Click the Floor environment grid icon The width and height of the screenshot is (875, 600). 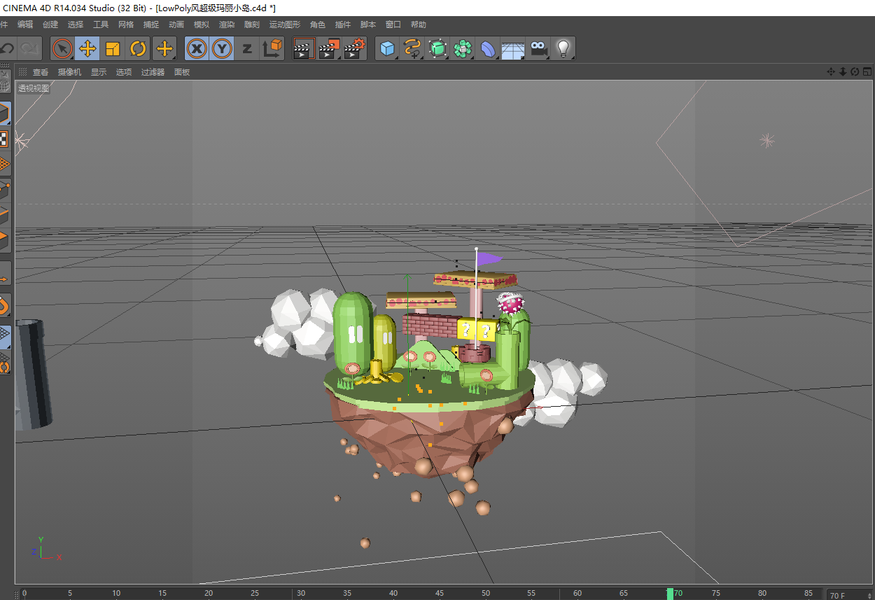513,49
